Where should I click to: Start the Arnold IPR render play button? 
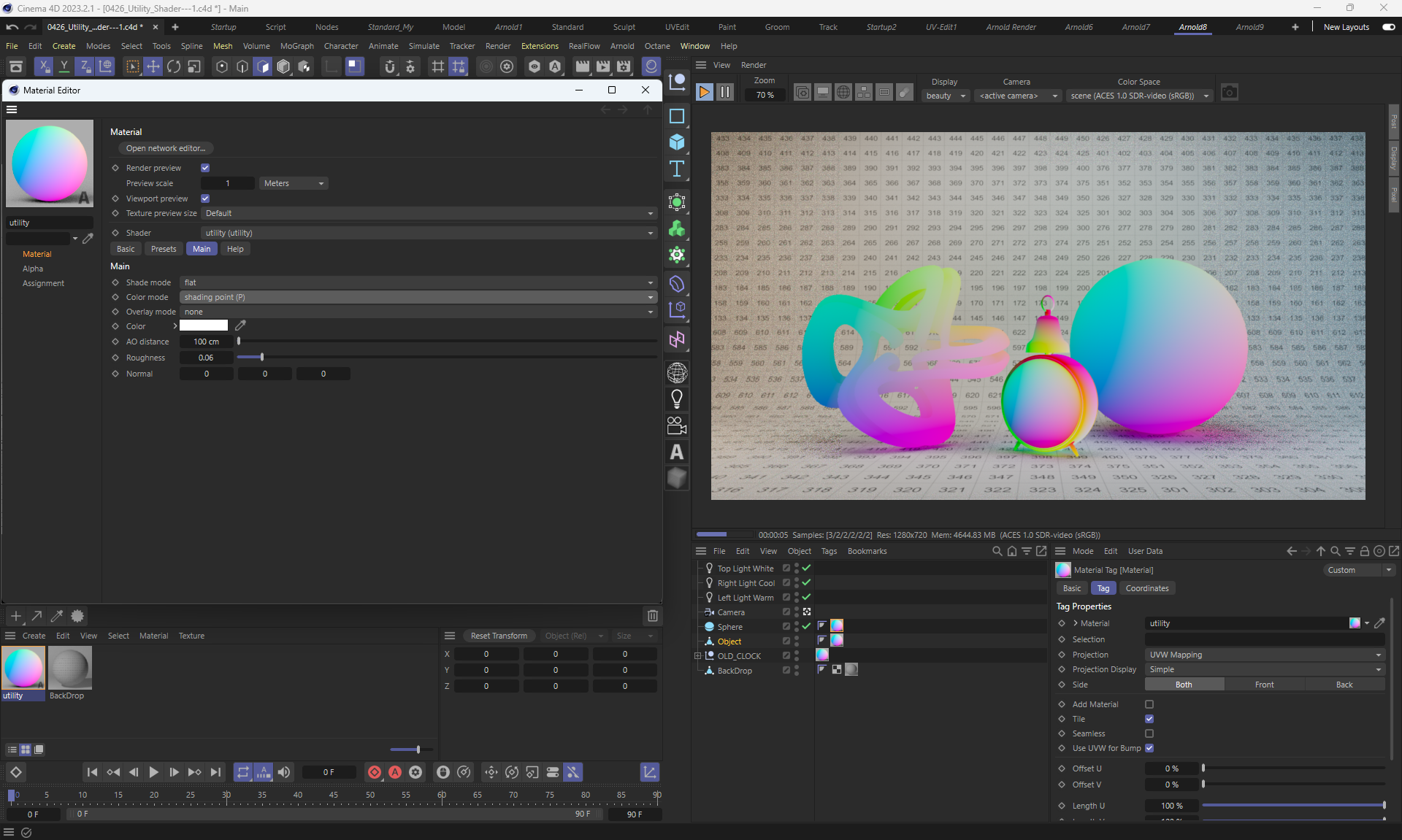point(704,92)
